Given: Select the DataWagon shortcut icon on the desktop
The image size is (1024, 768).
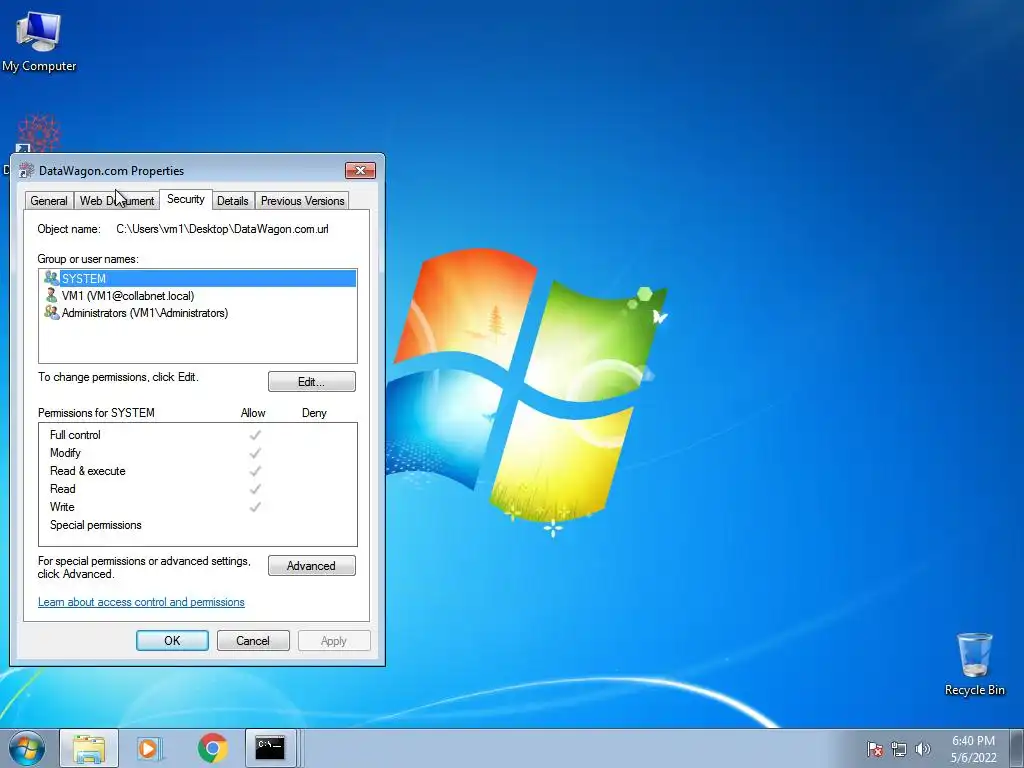Looking at the screenshot, I should click(x=39, y=134).
